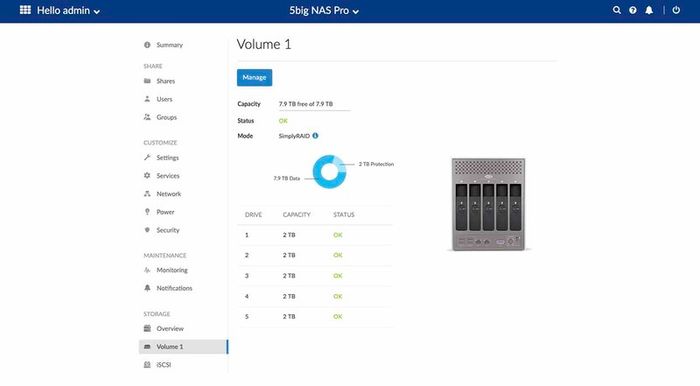Click the iSCSI icon in sidebar
This screenshot has width=700, height=386.
click(147, 365)
